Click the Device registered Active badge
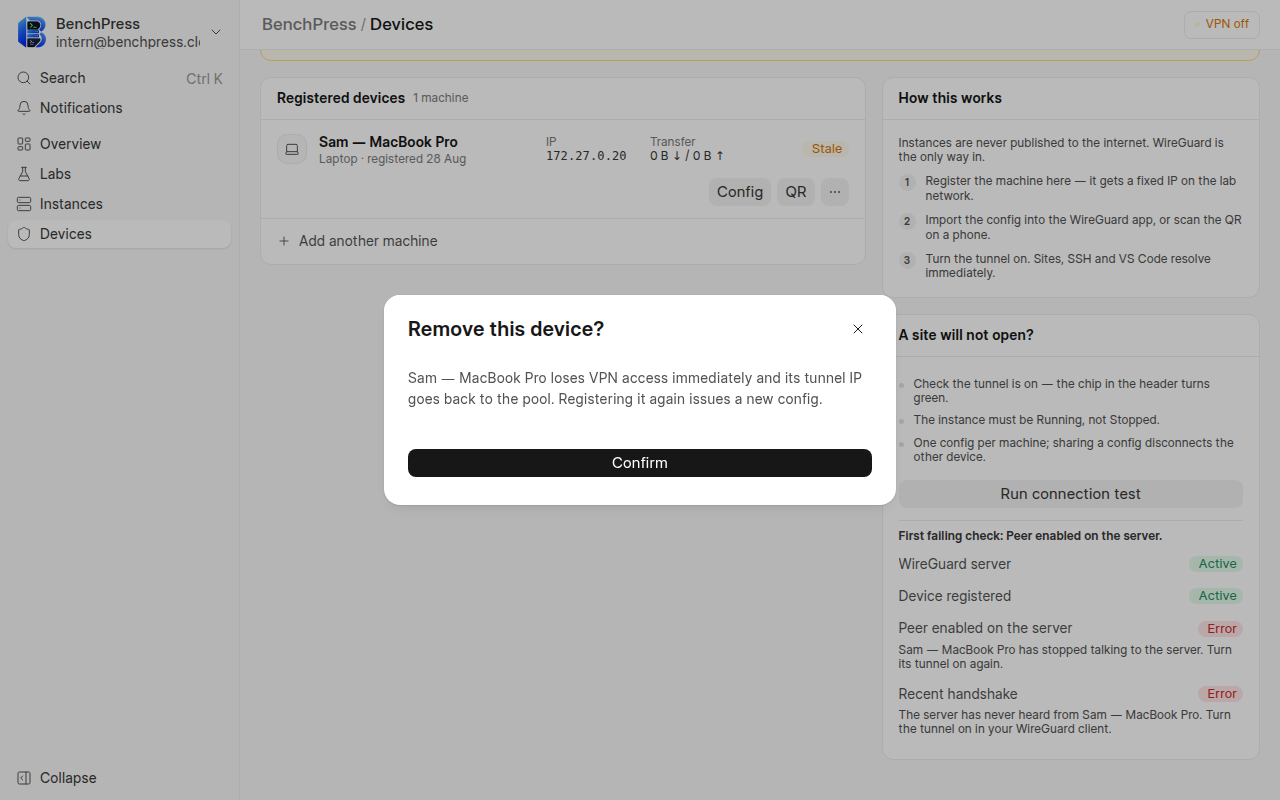This screenshot has height=800, width=1280. pos(1218,596)
